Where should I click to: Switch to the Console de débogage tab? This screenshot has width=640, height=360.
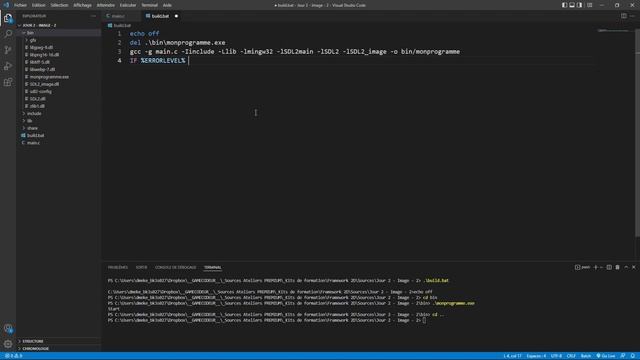pyautogui.click(x=176, y=267)
